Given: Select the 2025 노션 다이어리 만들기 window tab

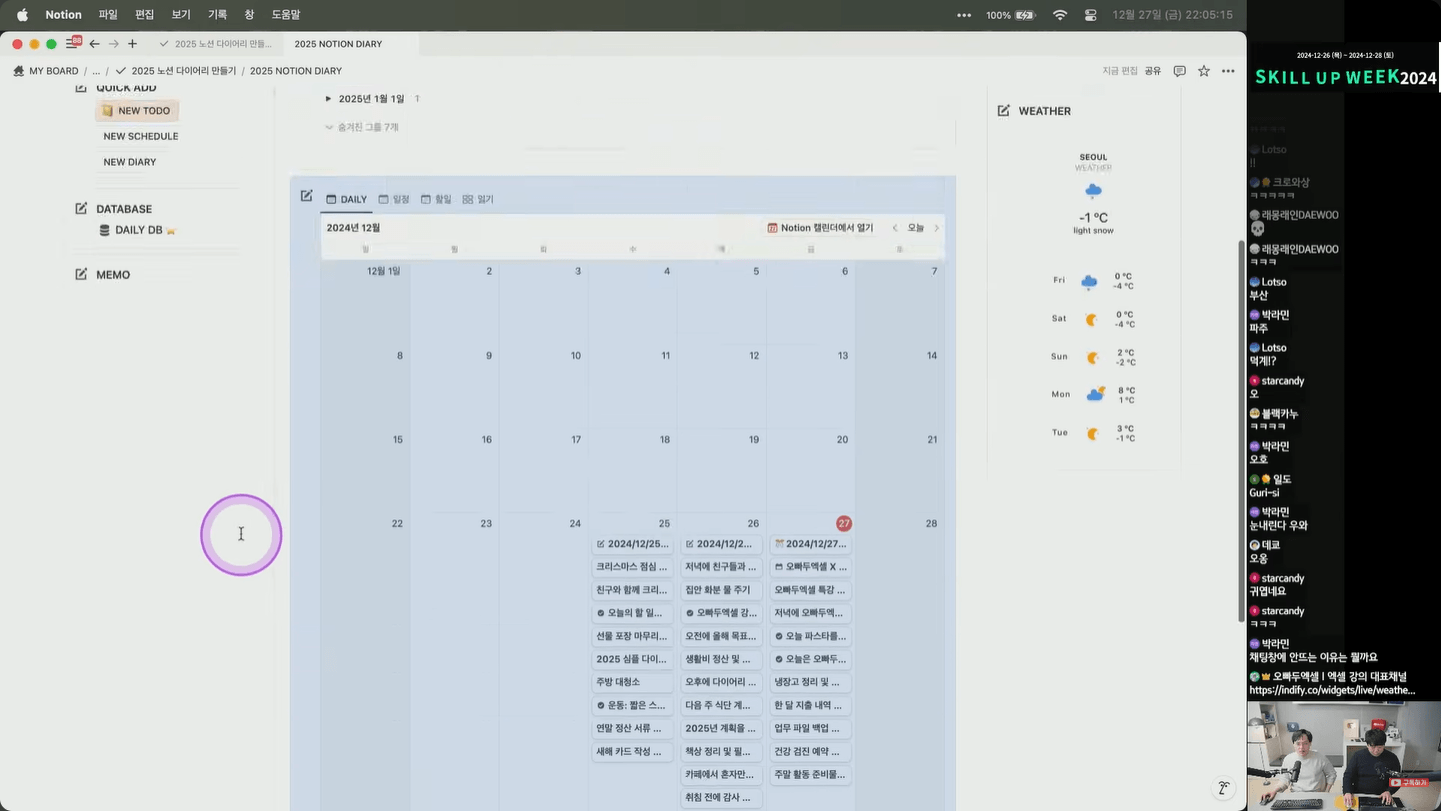Looking at the screenshot, I should 216,44.
